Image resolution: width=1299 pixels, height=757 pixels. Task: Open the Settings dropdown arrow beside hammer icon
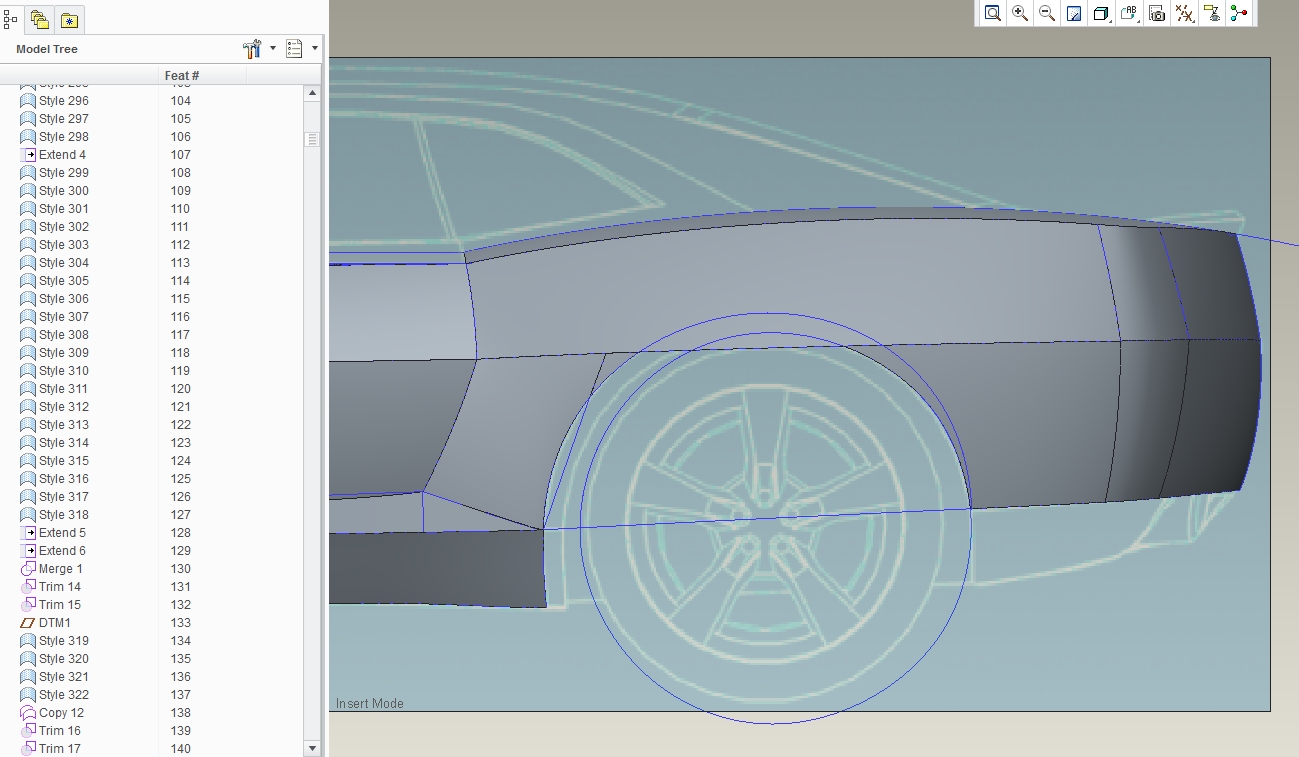coord(272,48)
